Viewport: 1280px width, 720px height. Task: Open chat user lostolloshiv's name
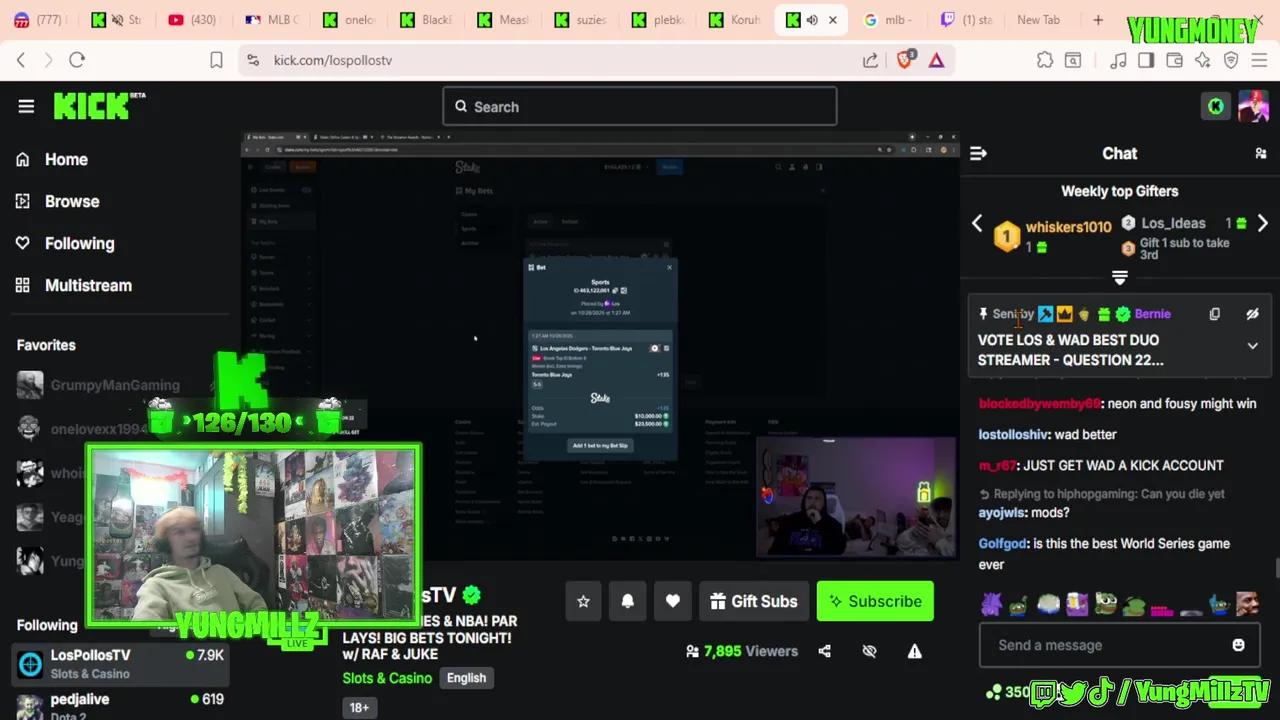[x=1013, y=434]
